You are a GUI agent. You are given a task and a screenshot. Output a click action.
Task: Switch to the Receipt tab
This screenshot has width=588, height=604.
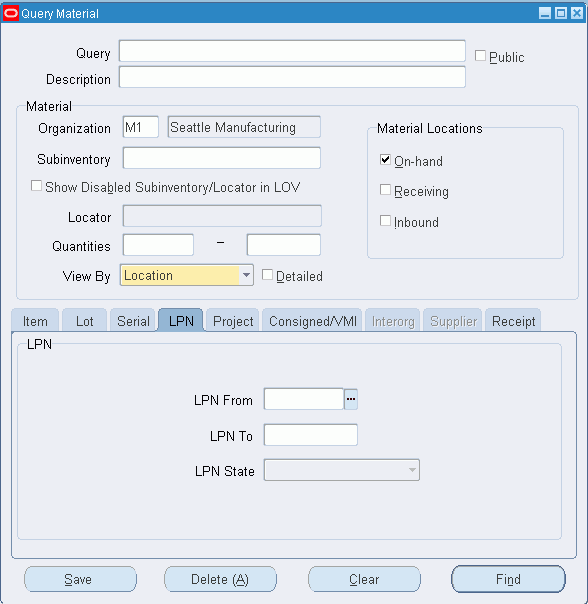tap(513, 320)
